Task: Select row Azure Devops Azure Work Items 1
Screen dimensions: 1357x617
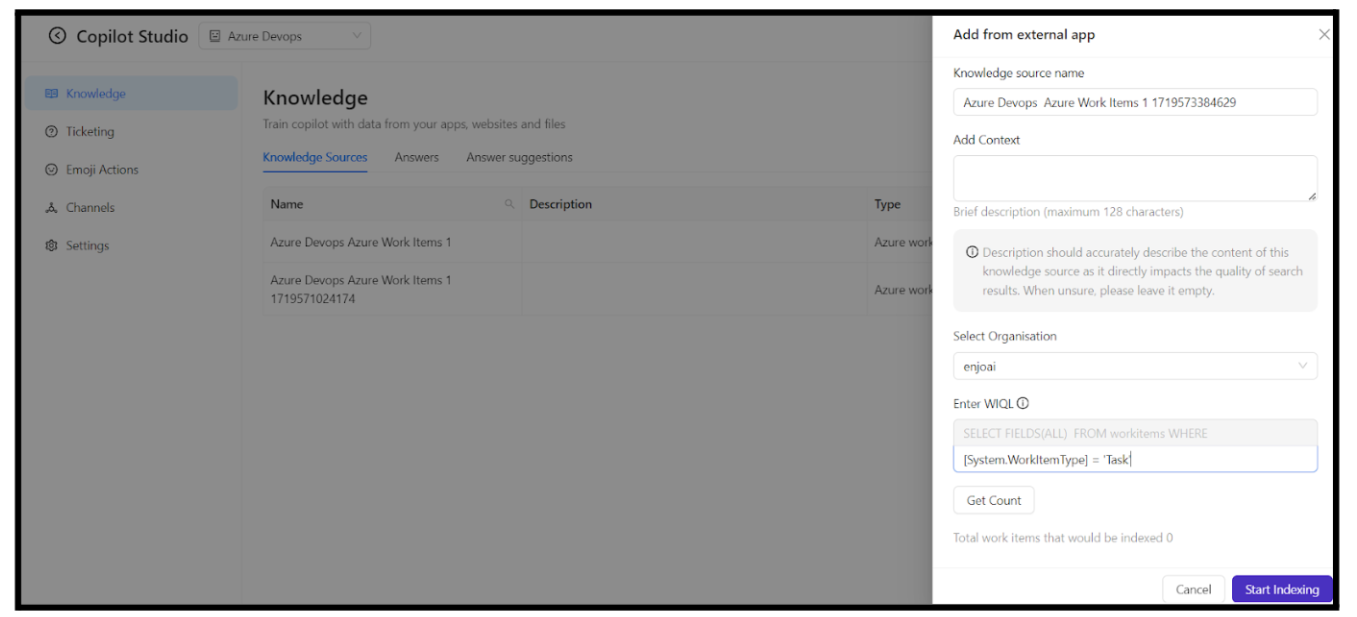Action: click(597, 243)
